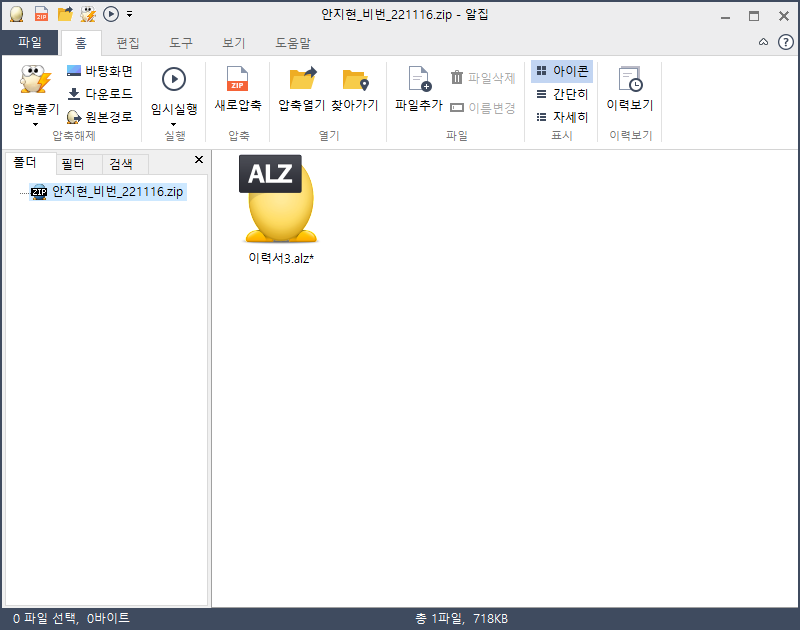Click the open archive folder quick-access icon

tap(65, 14)
